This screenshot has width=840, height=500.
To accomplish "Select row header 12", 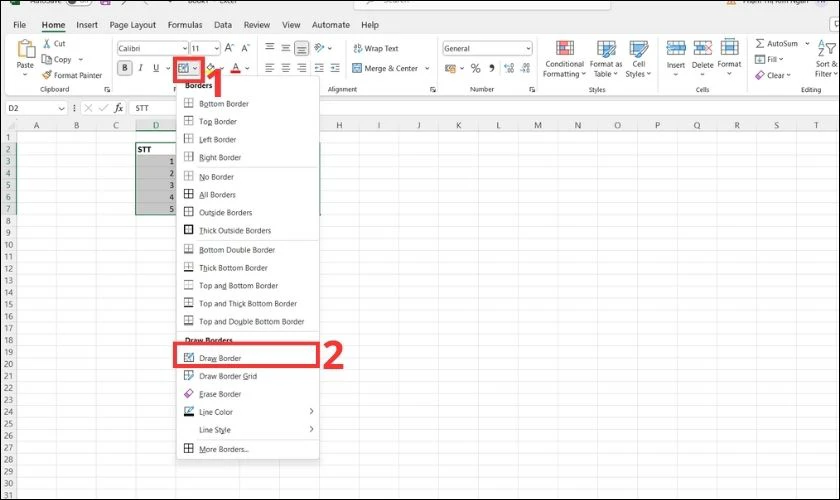I will pos(8,268).
